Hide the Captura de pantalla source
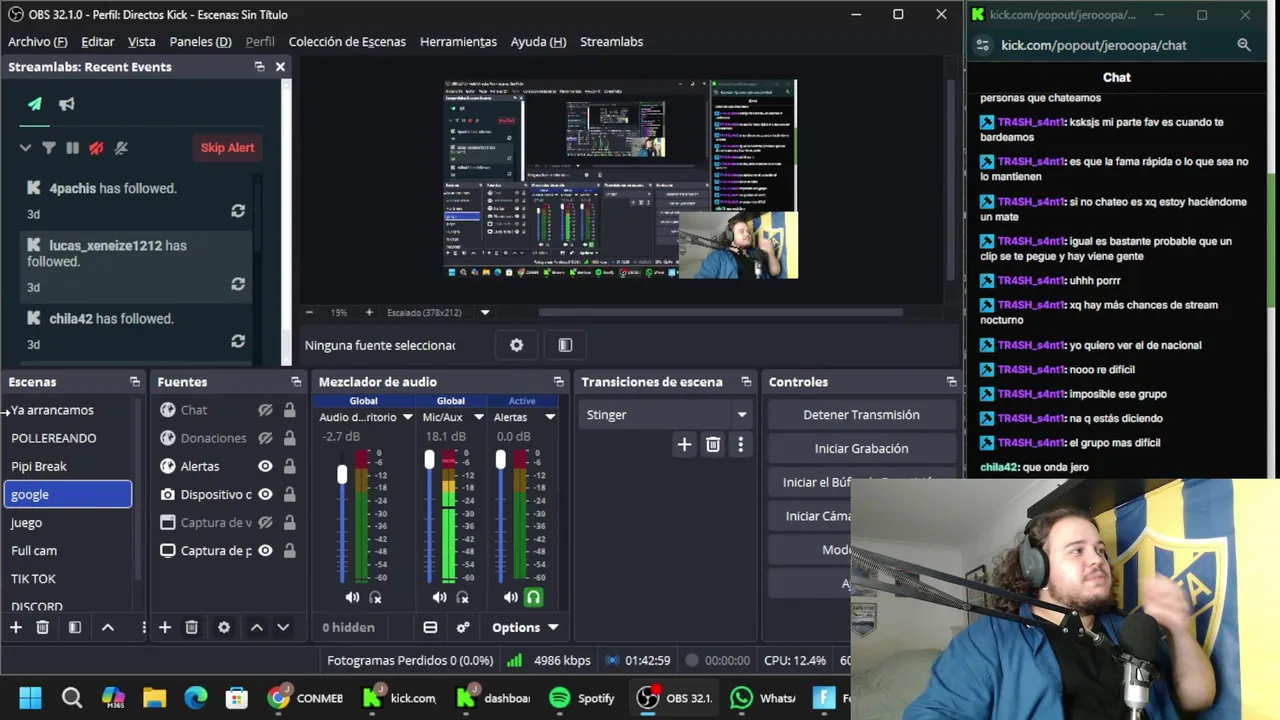The height and width of the screenshot is (720, 1280). (x=265, y=550)
